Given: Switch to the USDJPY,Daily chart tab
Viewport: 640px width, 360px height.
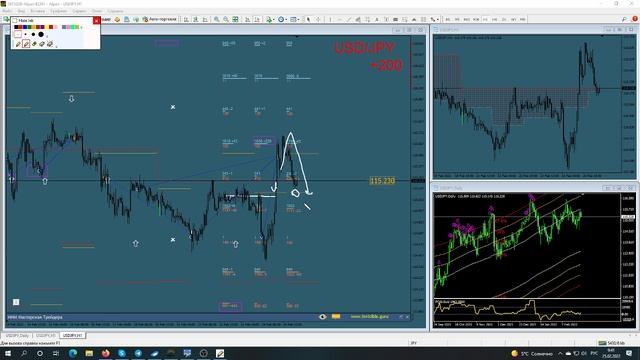Looking at the screenshot, I should coord(17,335).
